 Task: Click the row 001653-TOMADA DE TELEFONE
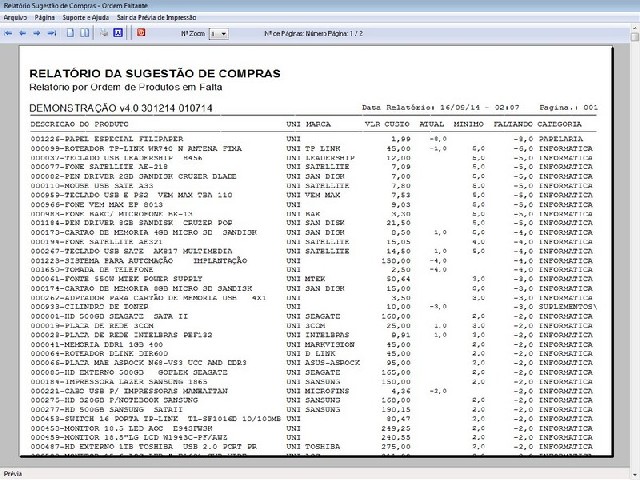pyautogui.click(x=312, y=270)
